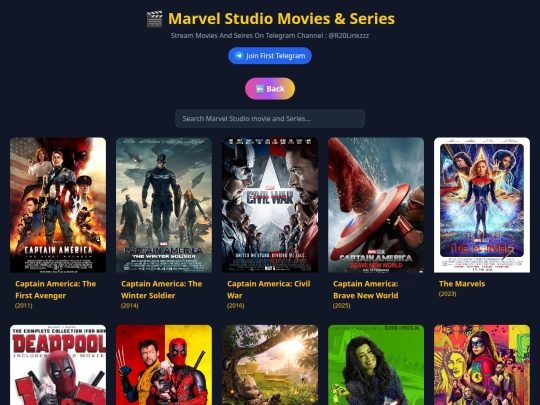Open the Brave New World poster

(376, 205)
